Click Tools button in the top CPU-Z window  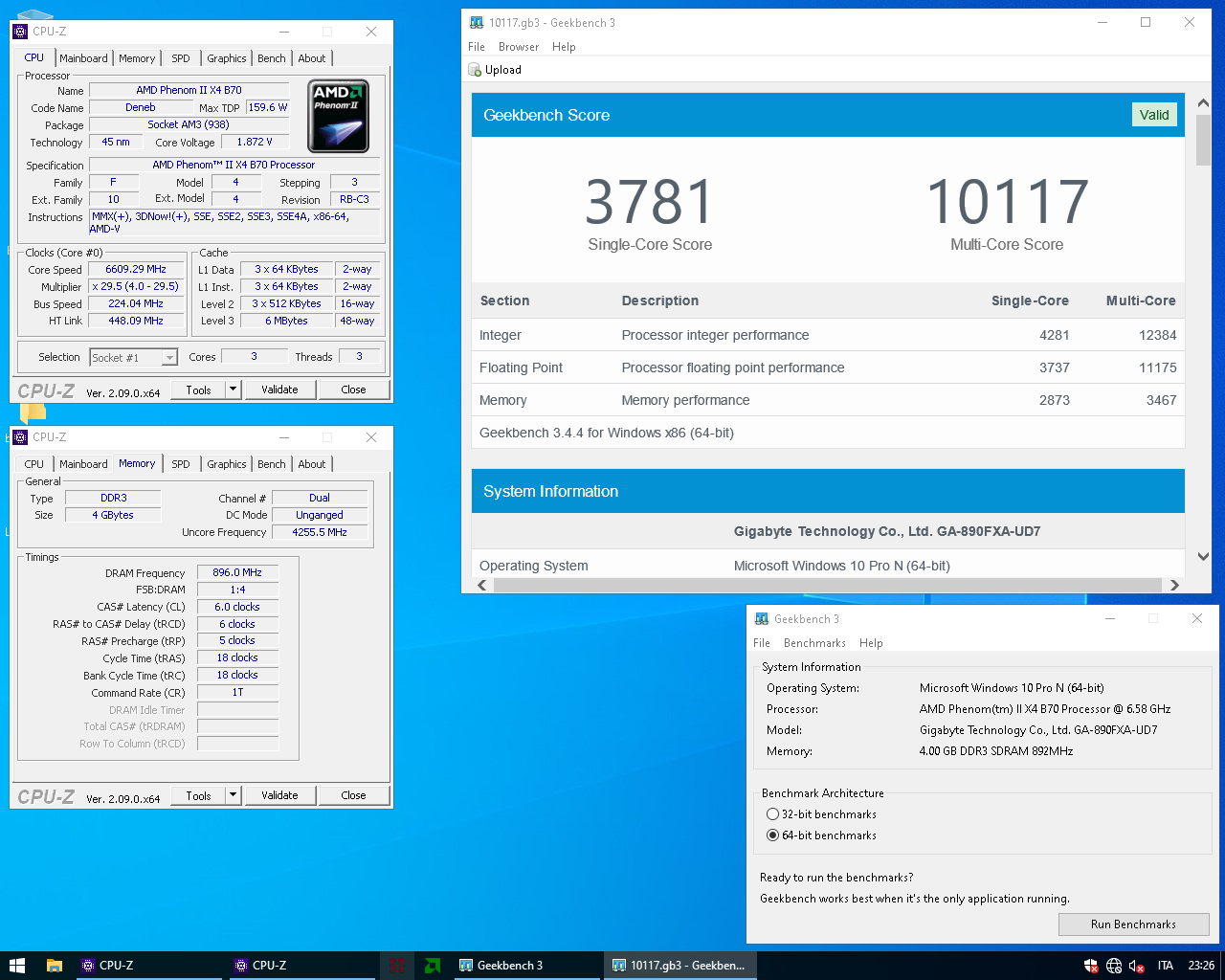point(198,390)
